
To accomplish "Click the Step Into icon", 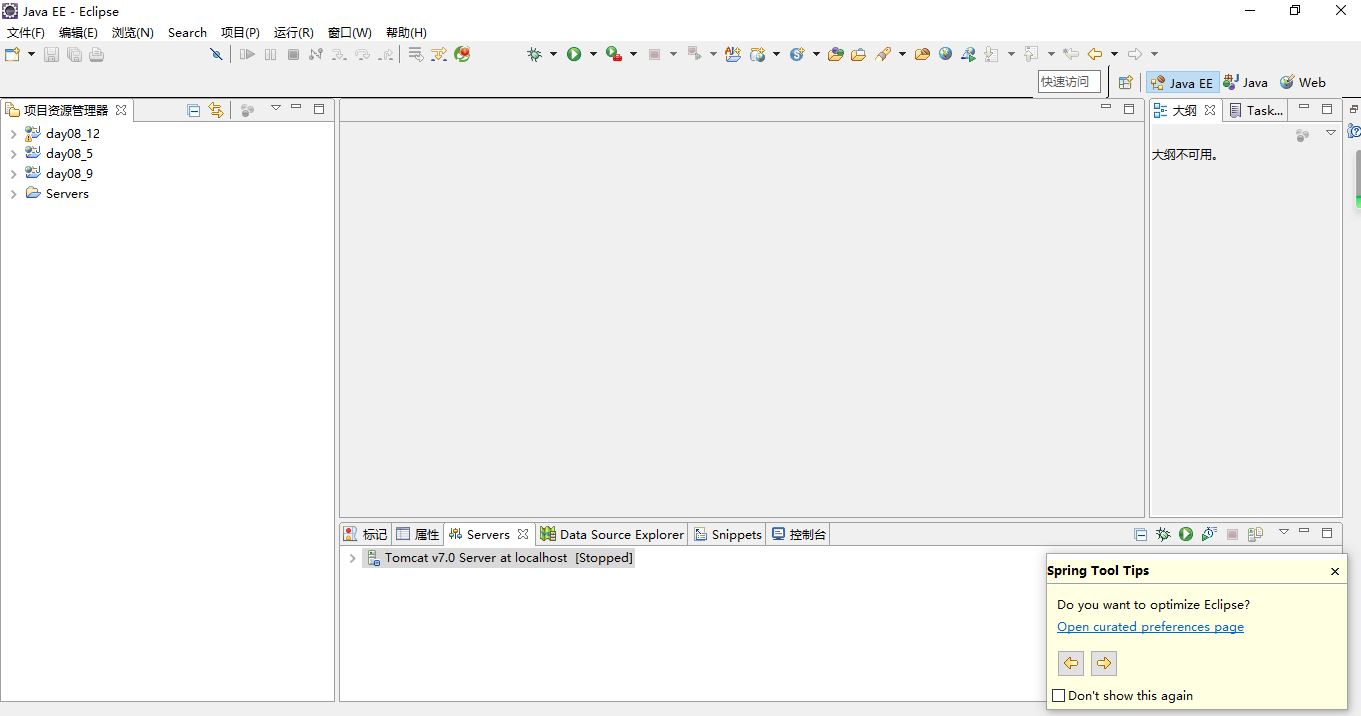I will click(x=339, y=54).
